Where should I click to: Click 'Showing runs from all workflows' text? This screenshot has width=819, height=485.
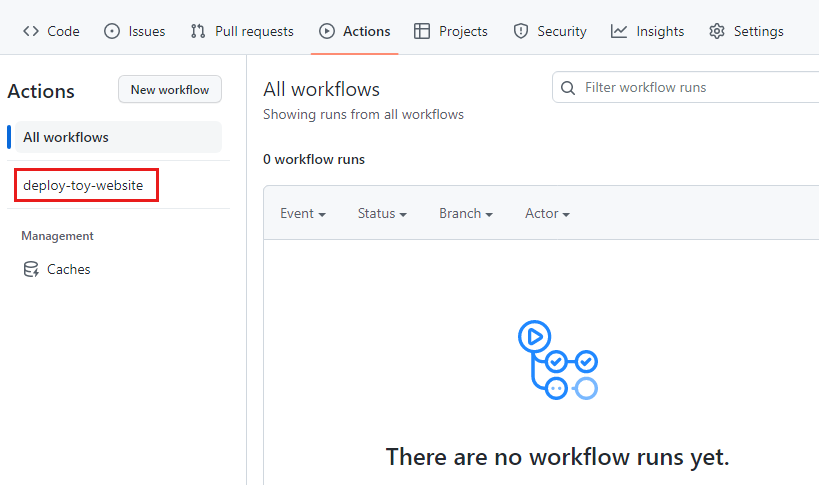[364, 114]
